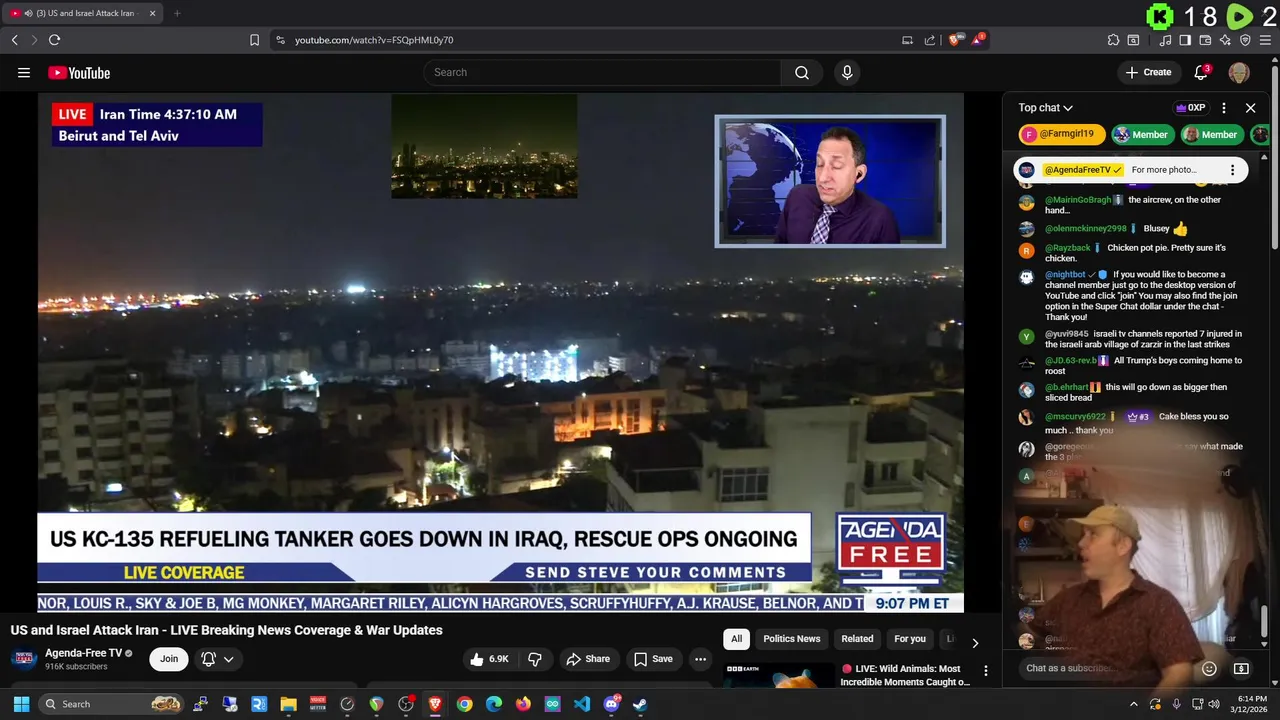
Task: Open the Brave Wallet icon
Action: pyautogui.click(x=1205, y=40)
